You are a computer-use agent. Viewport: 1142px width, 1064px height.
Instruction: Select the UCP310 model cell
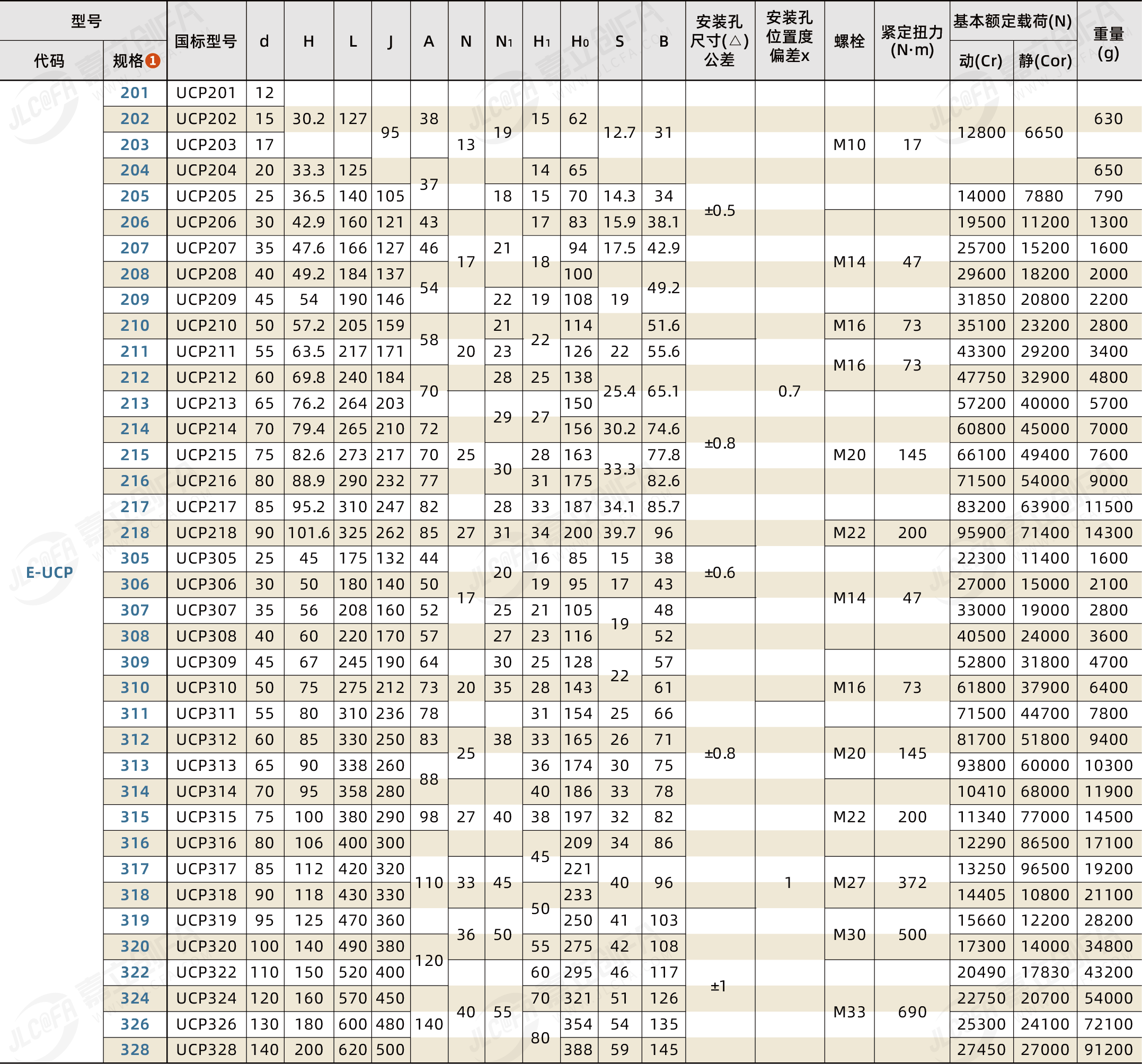coord(206,688)
